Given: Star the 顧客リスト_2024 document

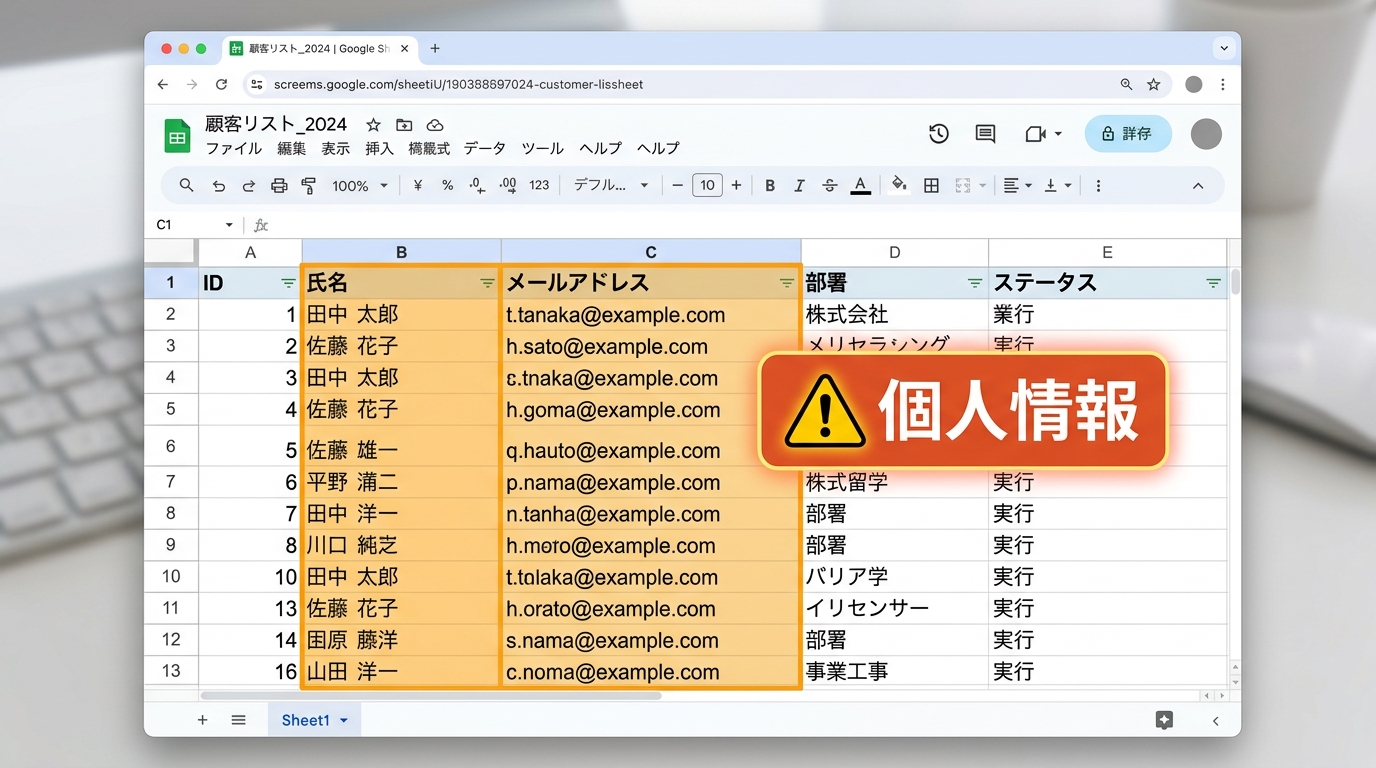Looking at the screenshot, I should (x=373, y=125).
